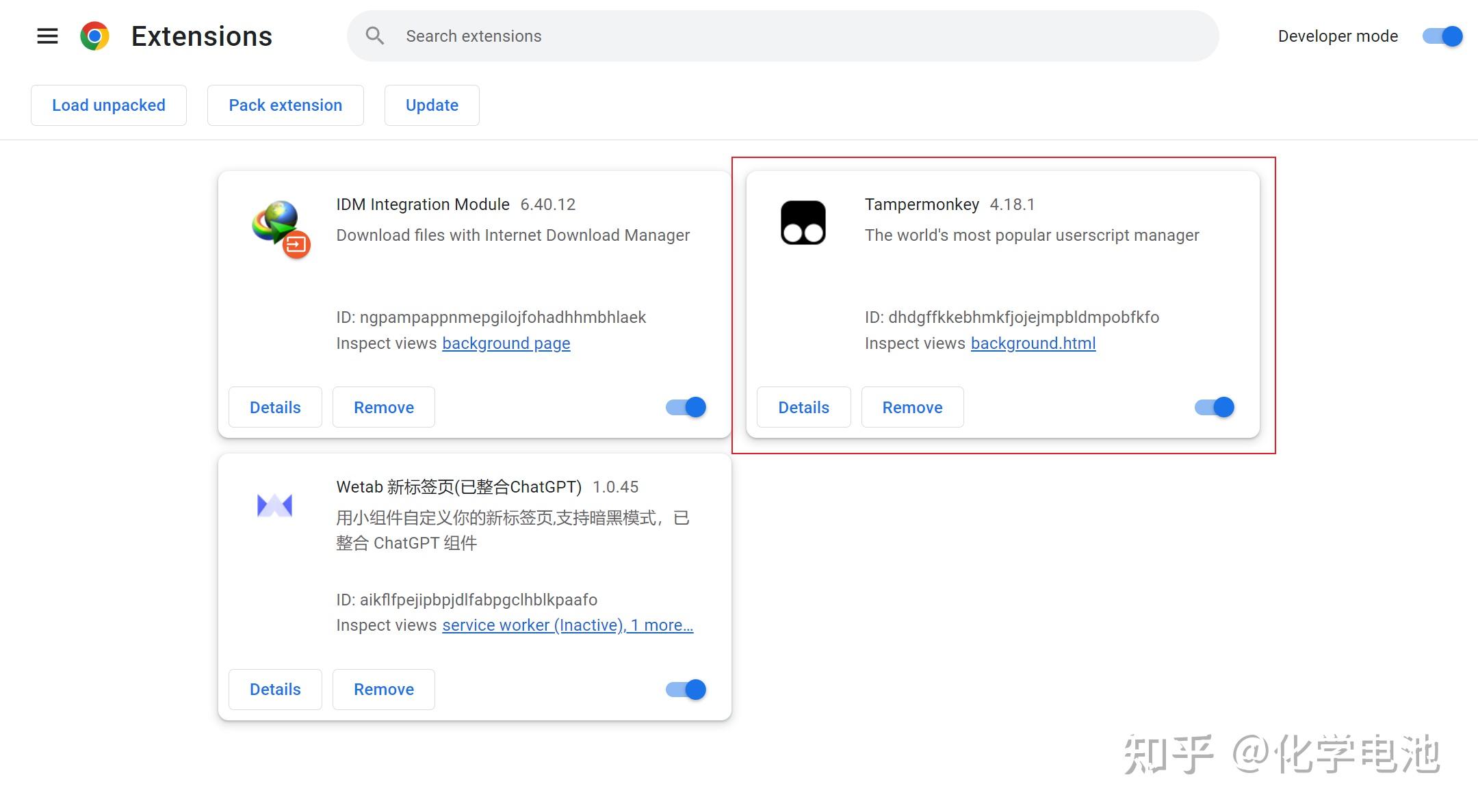
Task: Click Developer mode label
Action: click(x=1338, y=36)
